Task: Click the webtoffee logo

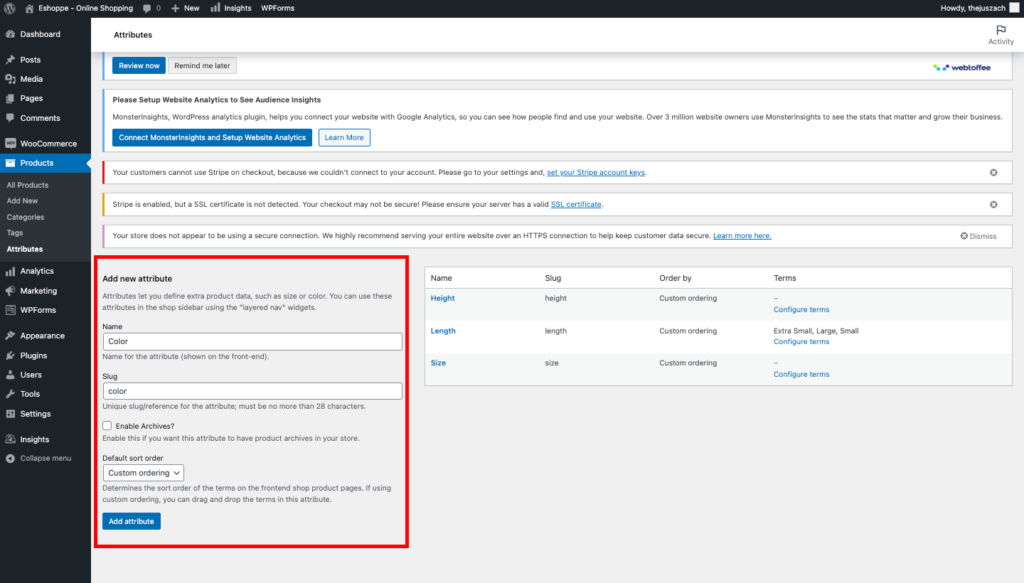Action: (962, 67)
